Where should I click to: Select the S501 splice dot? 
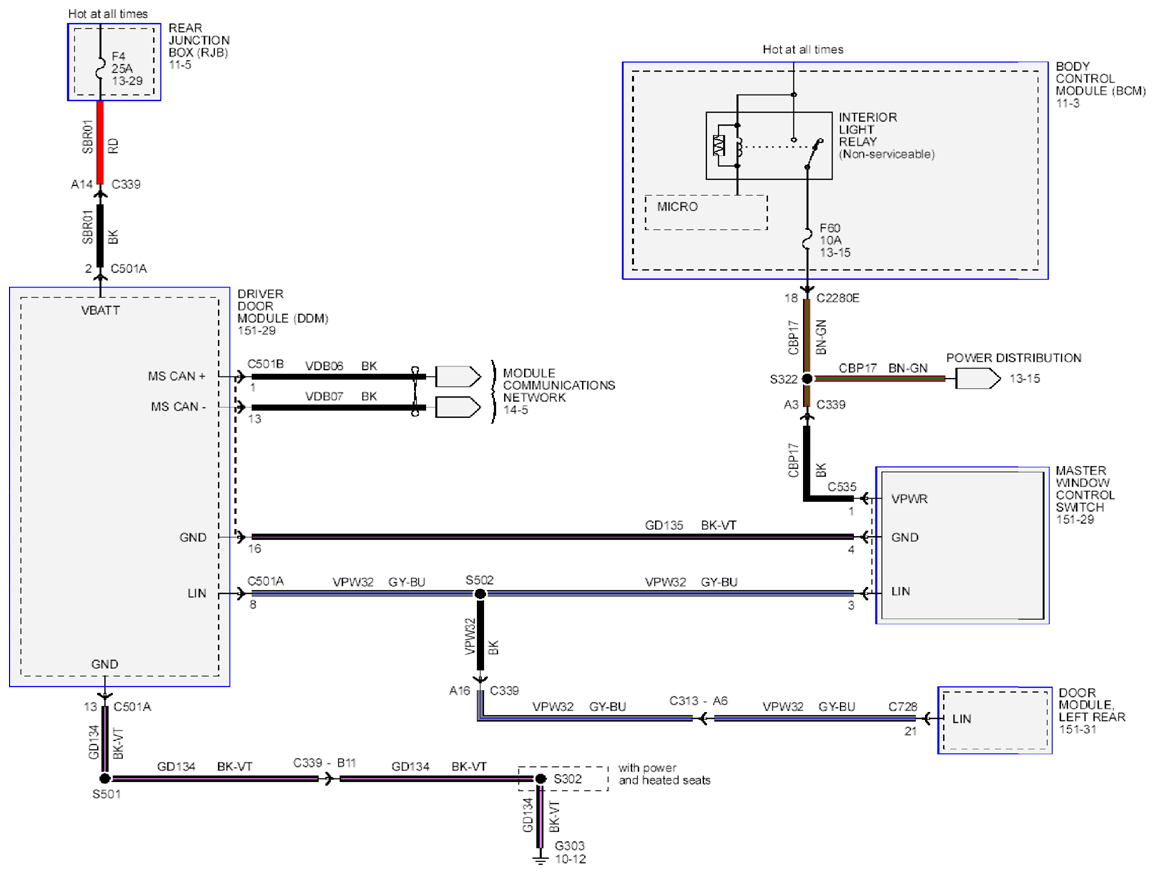point(105,779)
